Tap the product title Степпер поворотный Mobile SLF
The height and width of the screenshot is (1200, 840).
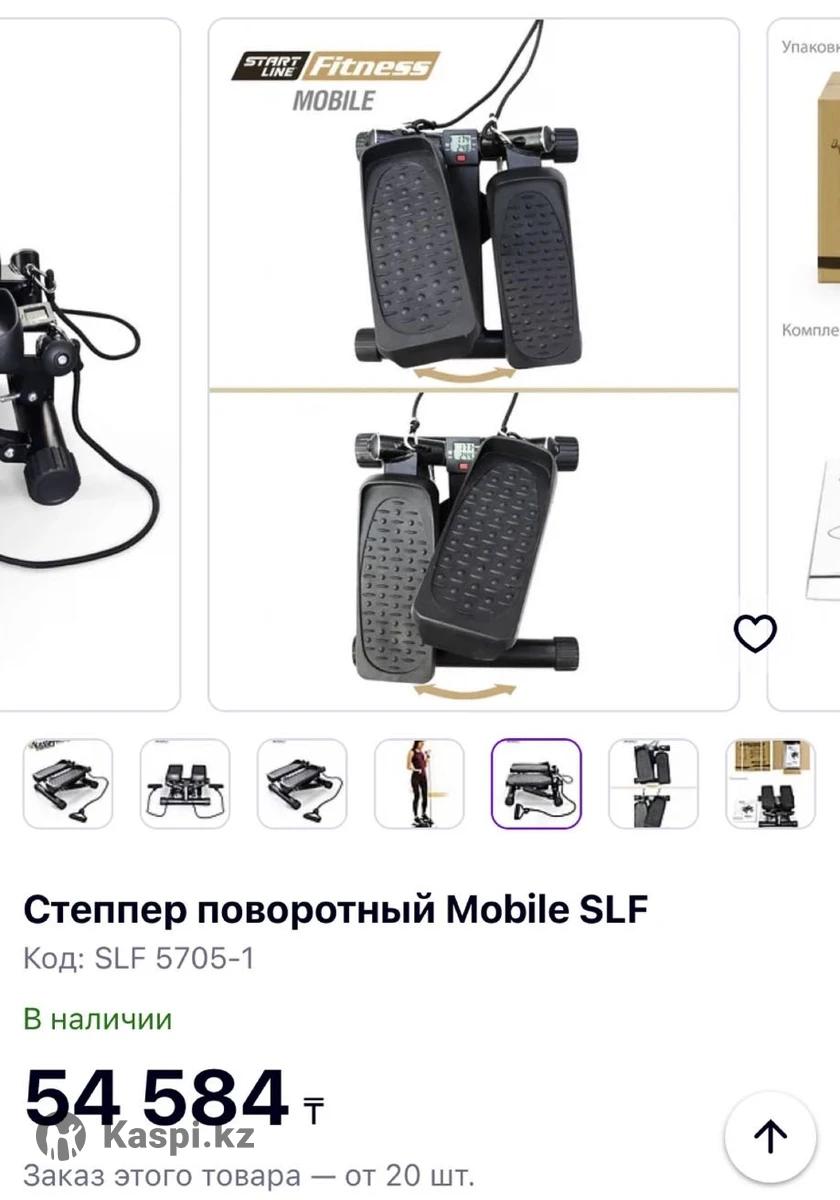(336, 910)
